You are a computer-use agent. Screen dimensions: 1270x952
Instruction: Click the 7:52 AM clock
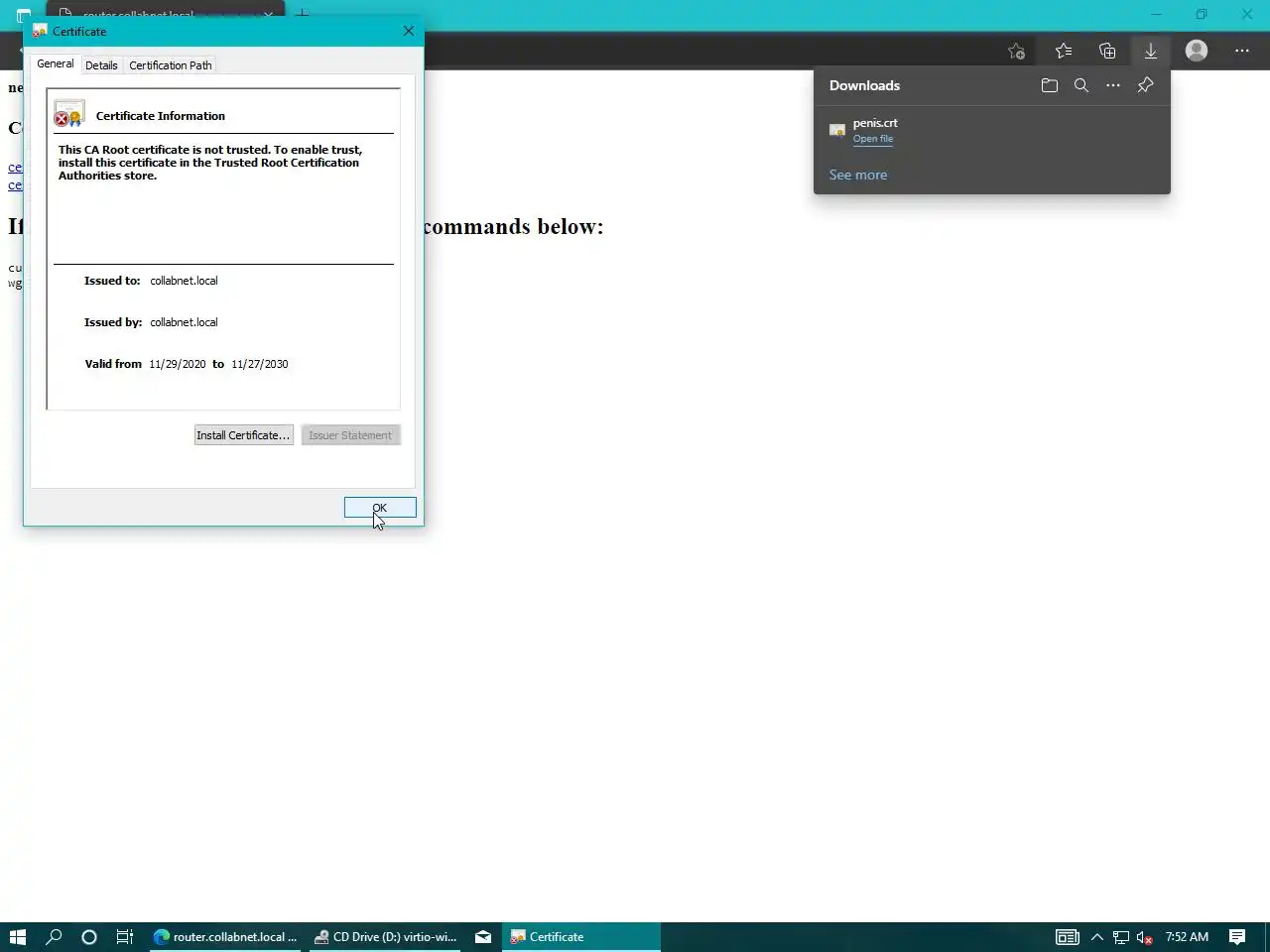click(1187, 936)
